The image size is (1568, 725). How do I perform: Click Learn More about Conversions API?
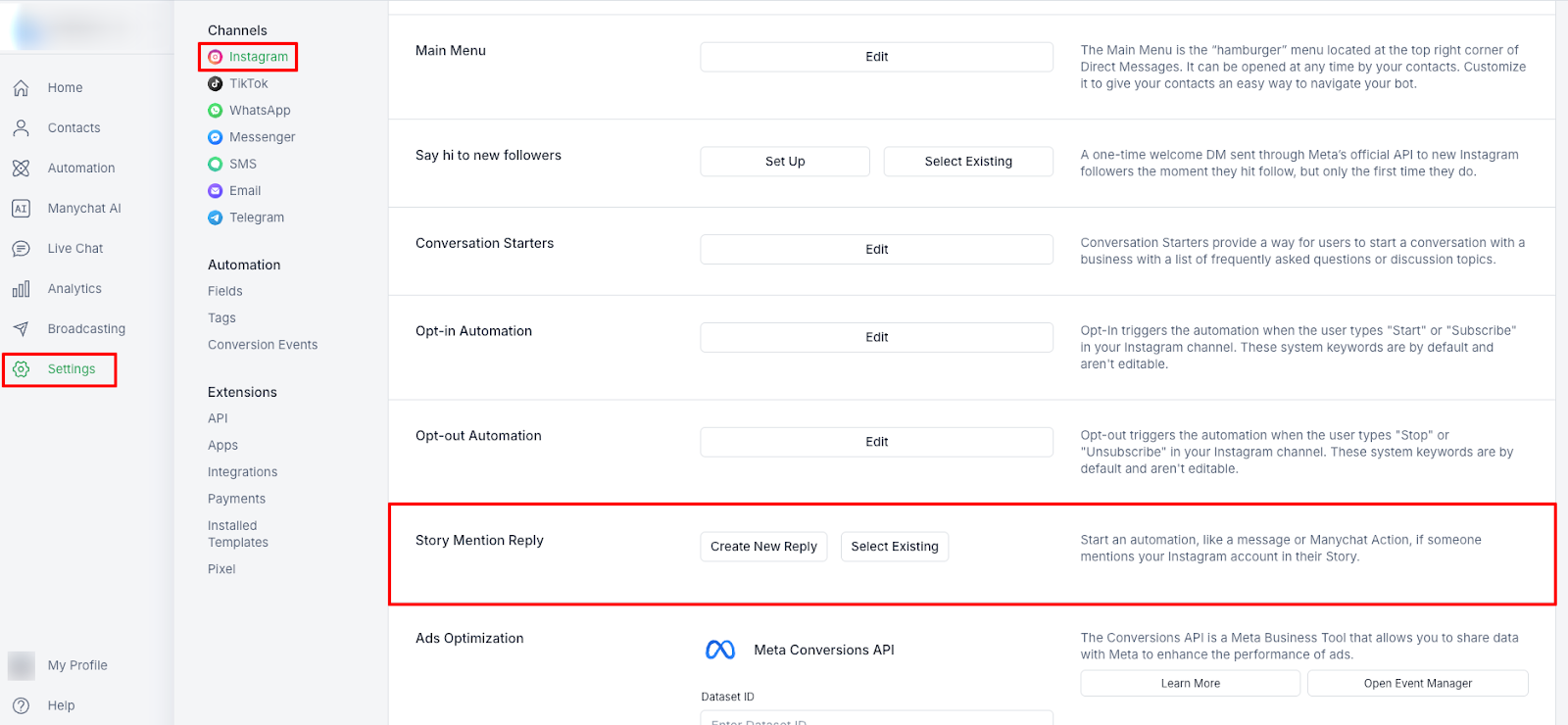point(1190,684)
